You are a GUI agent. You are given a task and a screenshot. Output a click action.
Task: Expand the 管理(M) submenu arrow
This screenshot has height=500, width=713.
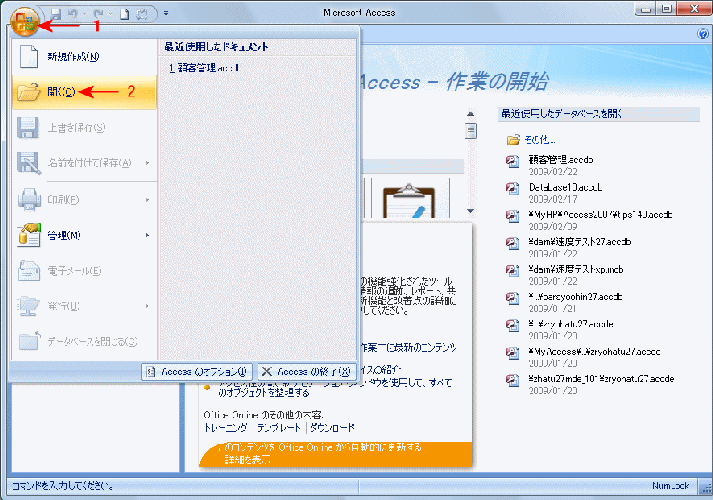click(147, 235)
